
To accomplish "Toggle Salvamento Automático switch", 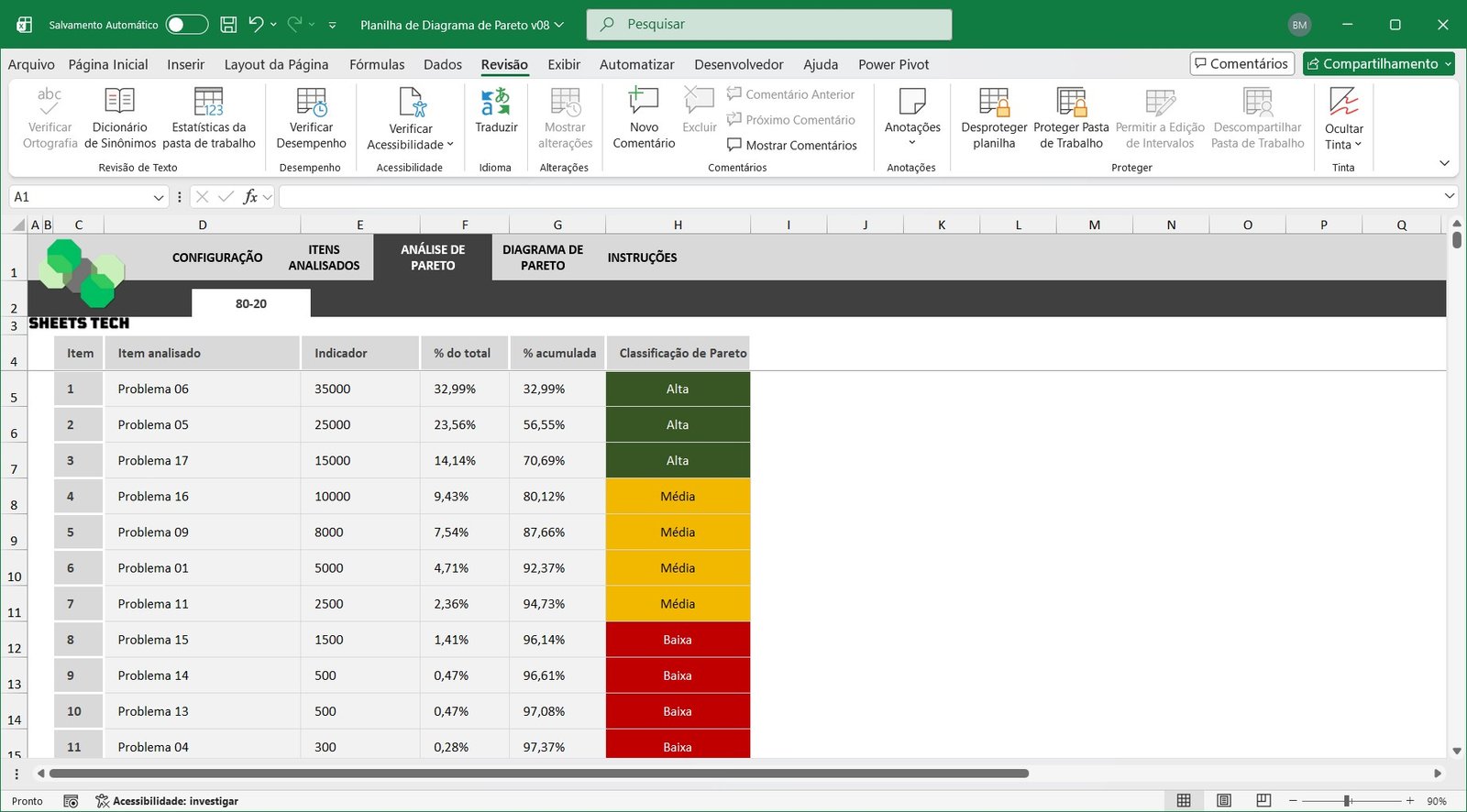I will click(x=187, y=25).
